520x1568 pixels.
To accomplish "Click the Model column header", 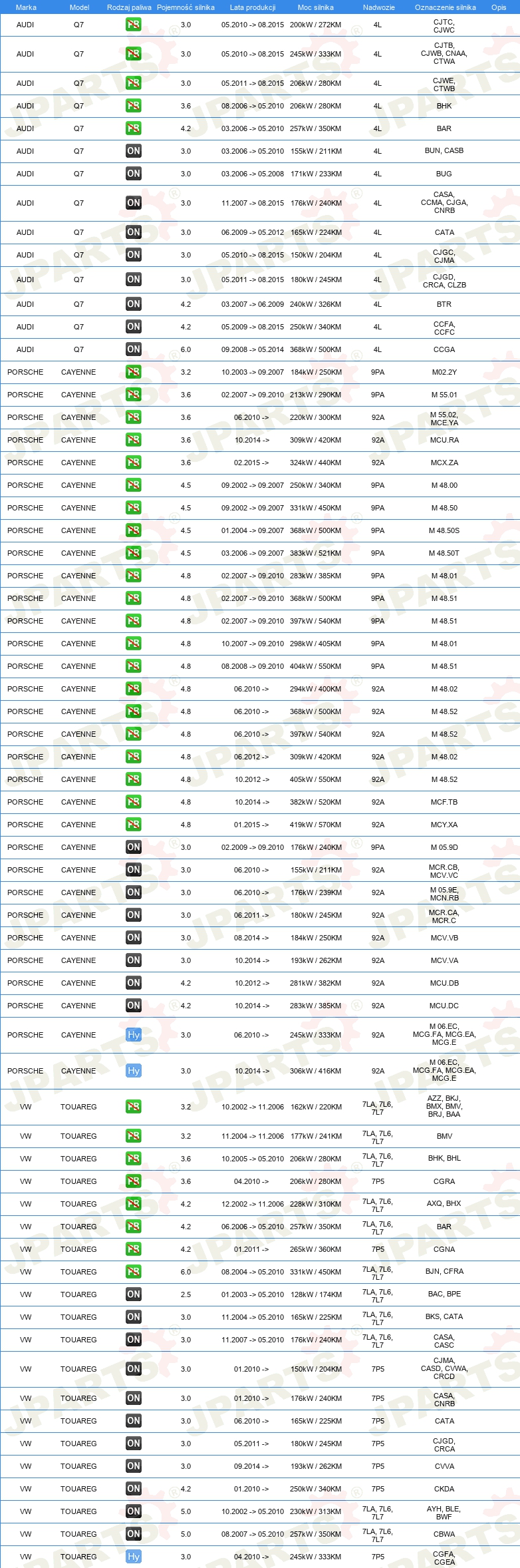I will click(x=79, y=7).
